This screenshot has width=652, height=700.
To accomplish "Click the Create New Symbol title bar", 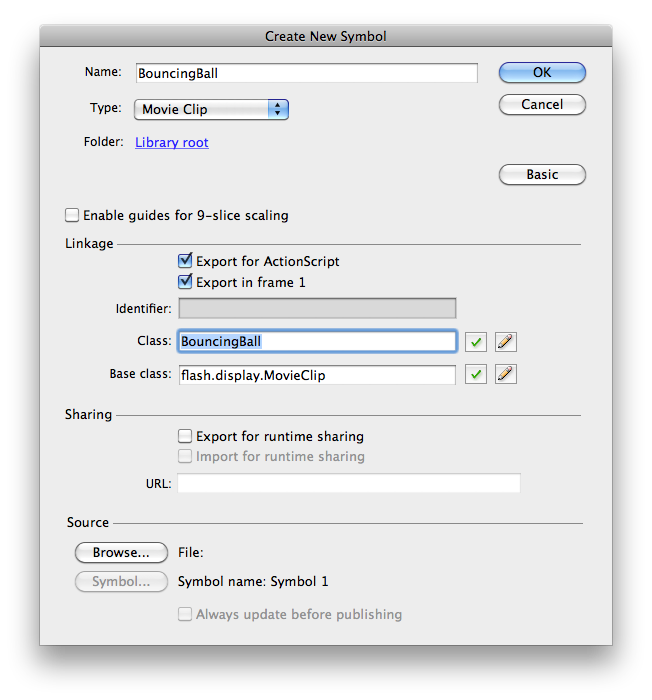I will 326,36.
